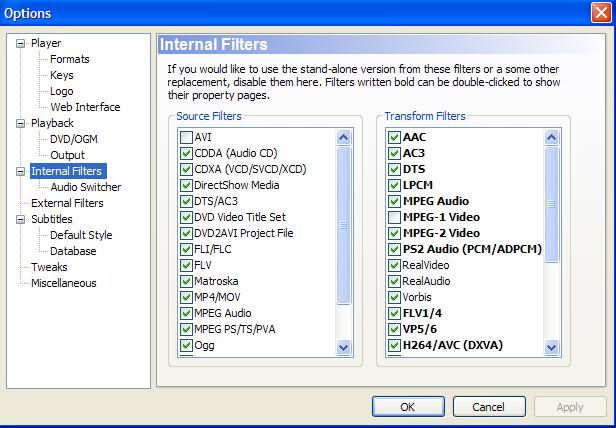Open Default Style subtitle settings
The height and width of the screenshot is (428, 616).
[81, 235]
